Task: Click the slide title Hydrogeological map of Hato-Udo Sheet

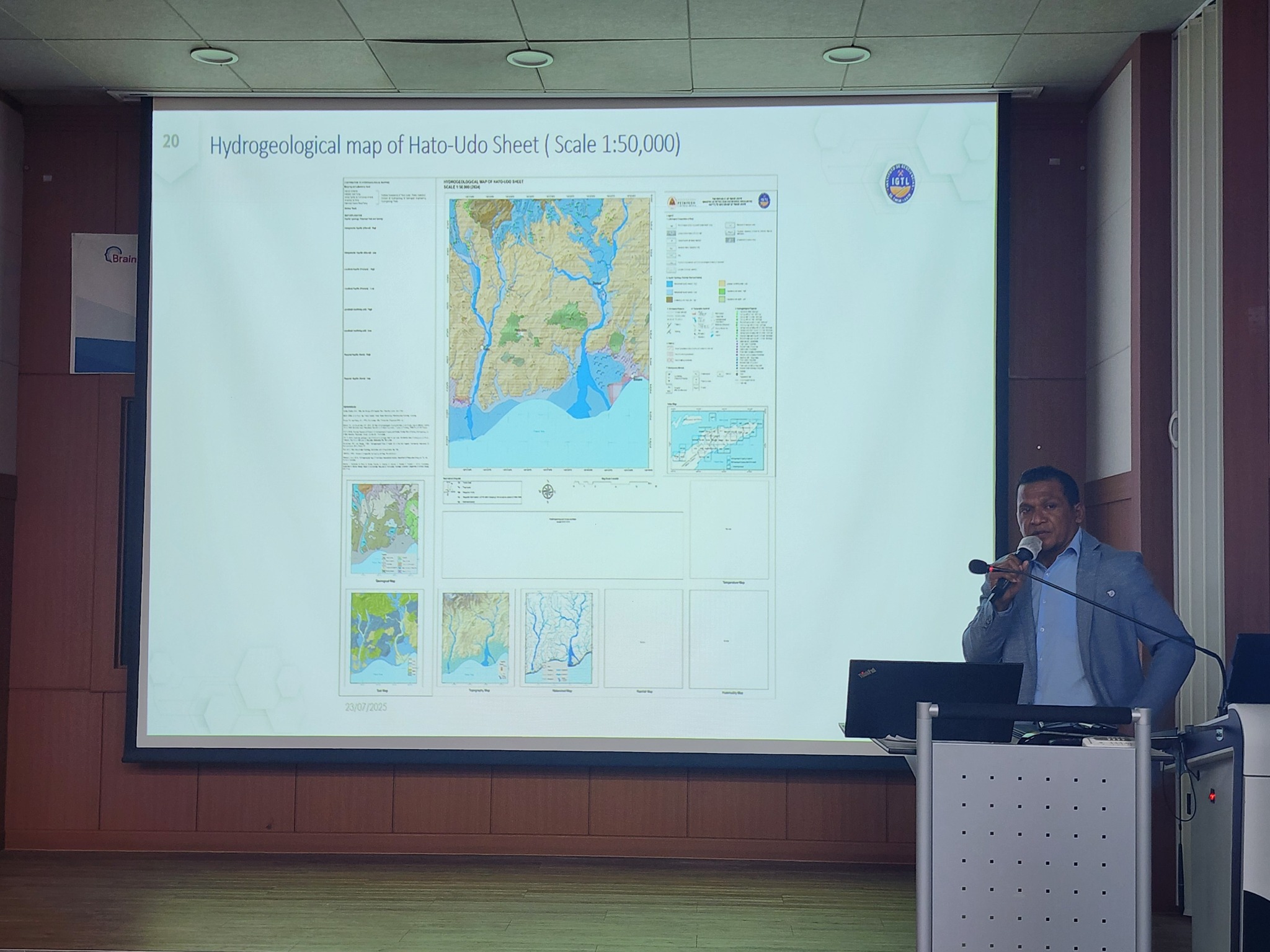Action: pyautogui.click(x=445, y=145)
